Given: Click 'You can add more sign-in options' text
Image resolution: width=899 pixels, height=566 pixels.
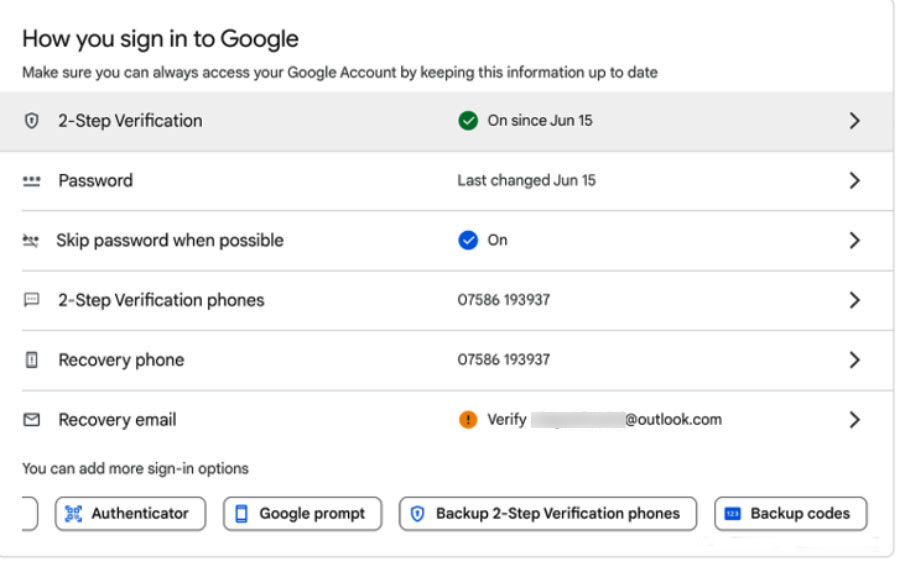Looking at the screenshot, I should pyautogui.click(x=135, y=469).
